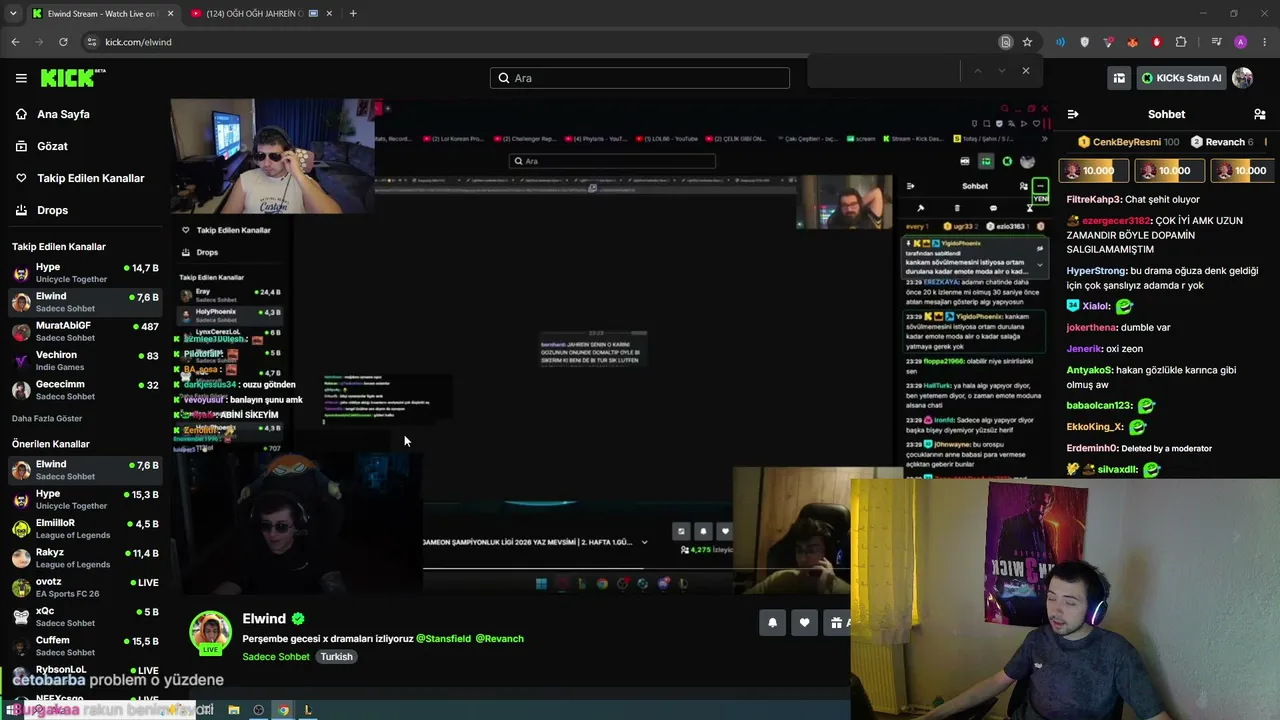The width and height of the screenshot is (1280, 720).
Task: View site information for kick.com
Action: pos(91,42)
